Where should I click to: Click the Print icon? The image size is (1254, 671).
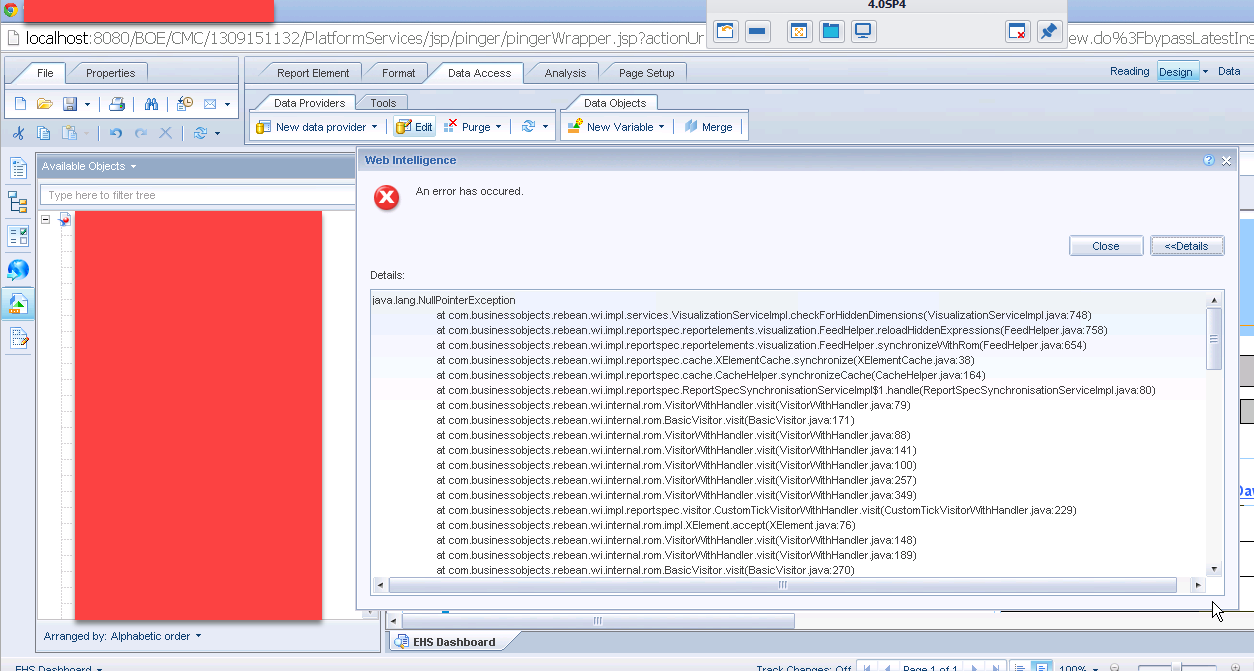(117, 104)
